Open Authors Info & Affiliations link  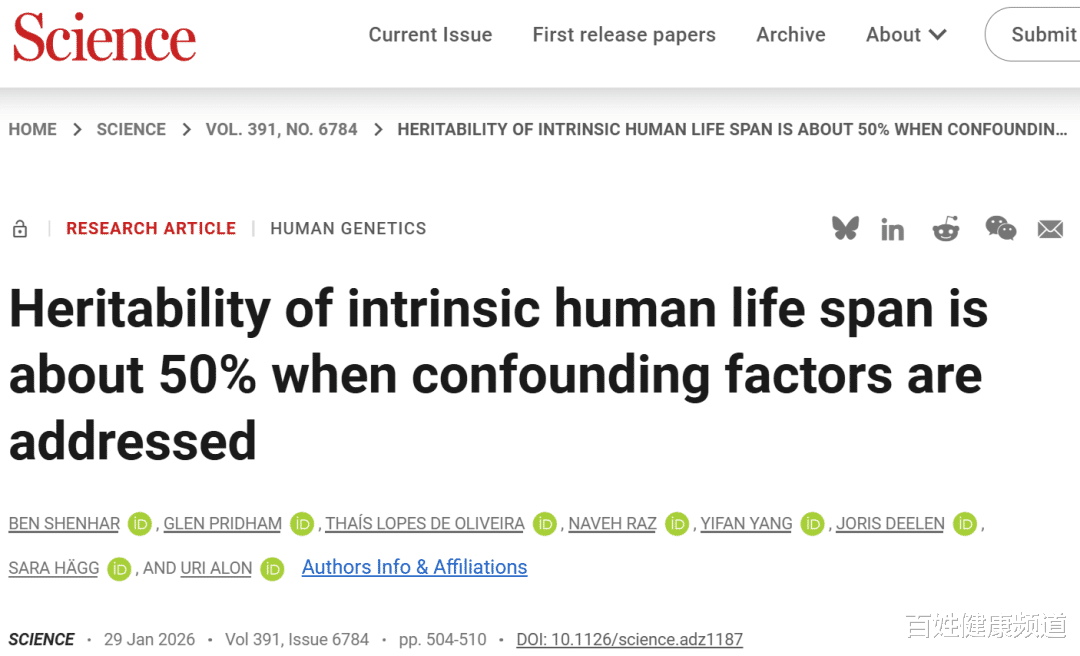click(x=414, y=567)
